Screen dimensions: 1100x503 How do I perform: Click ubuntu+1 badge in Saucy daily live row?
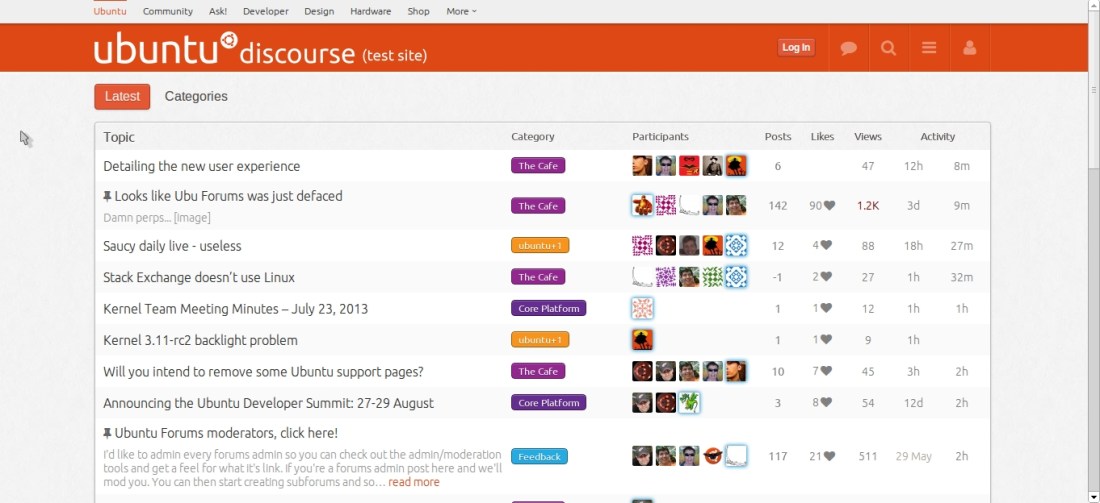pyautogui.click(x=540, y=246)
